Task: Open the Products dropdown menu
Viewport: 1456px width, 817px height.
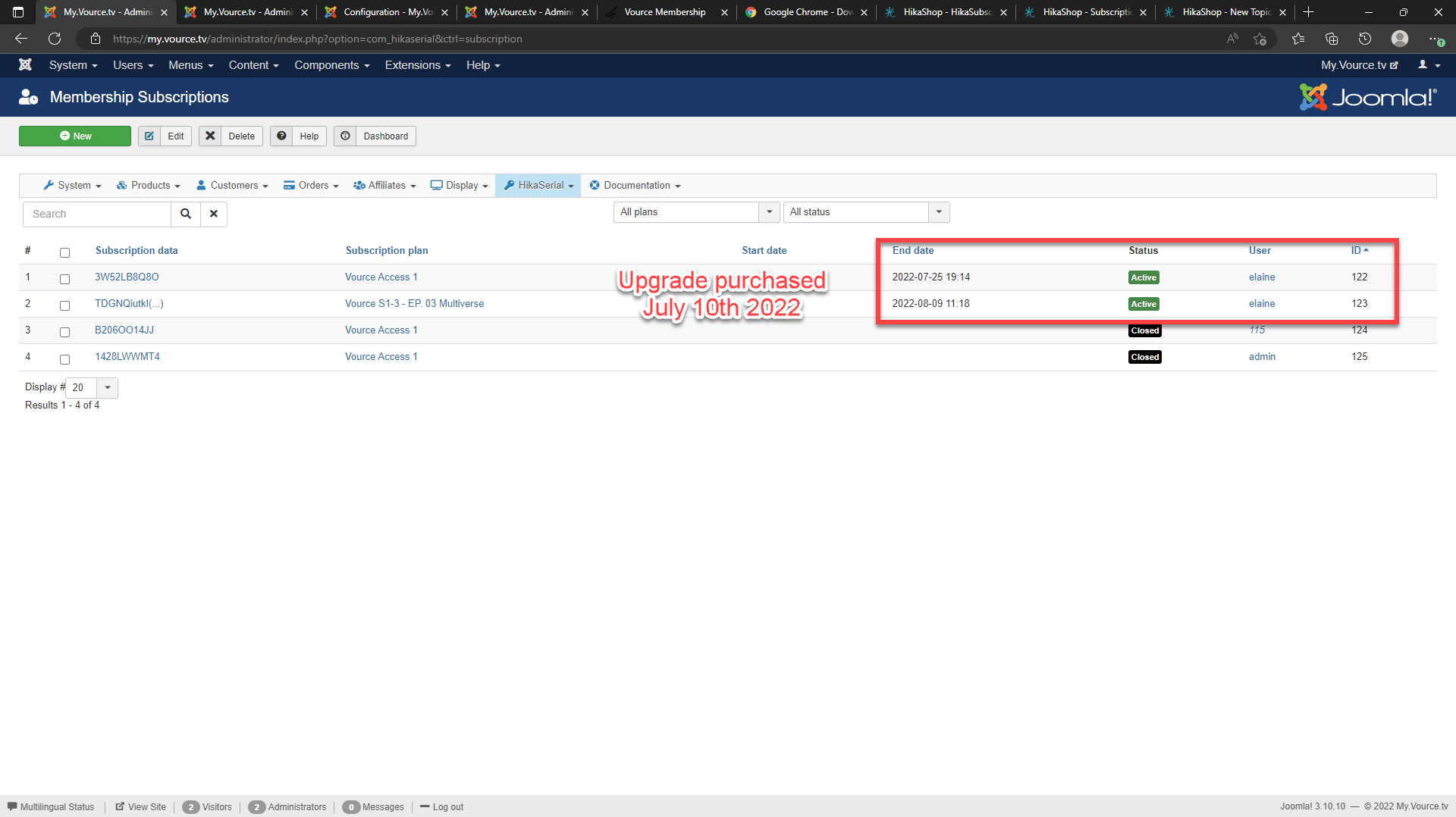Action: tap(149, 186)
